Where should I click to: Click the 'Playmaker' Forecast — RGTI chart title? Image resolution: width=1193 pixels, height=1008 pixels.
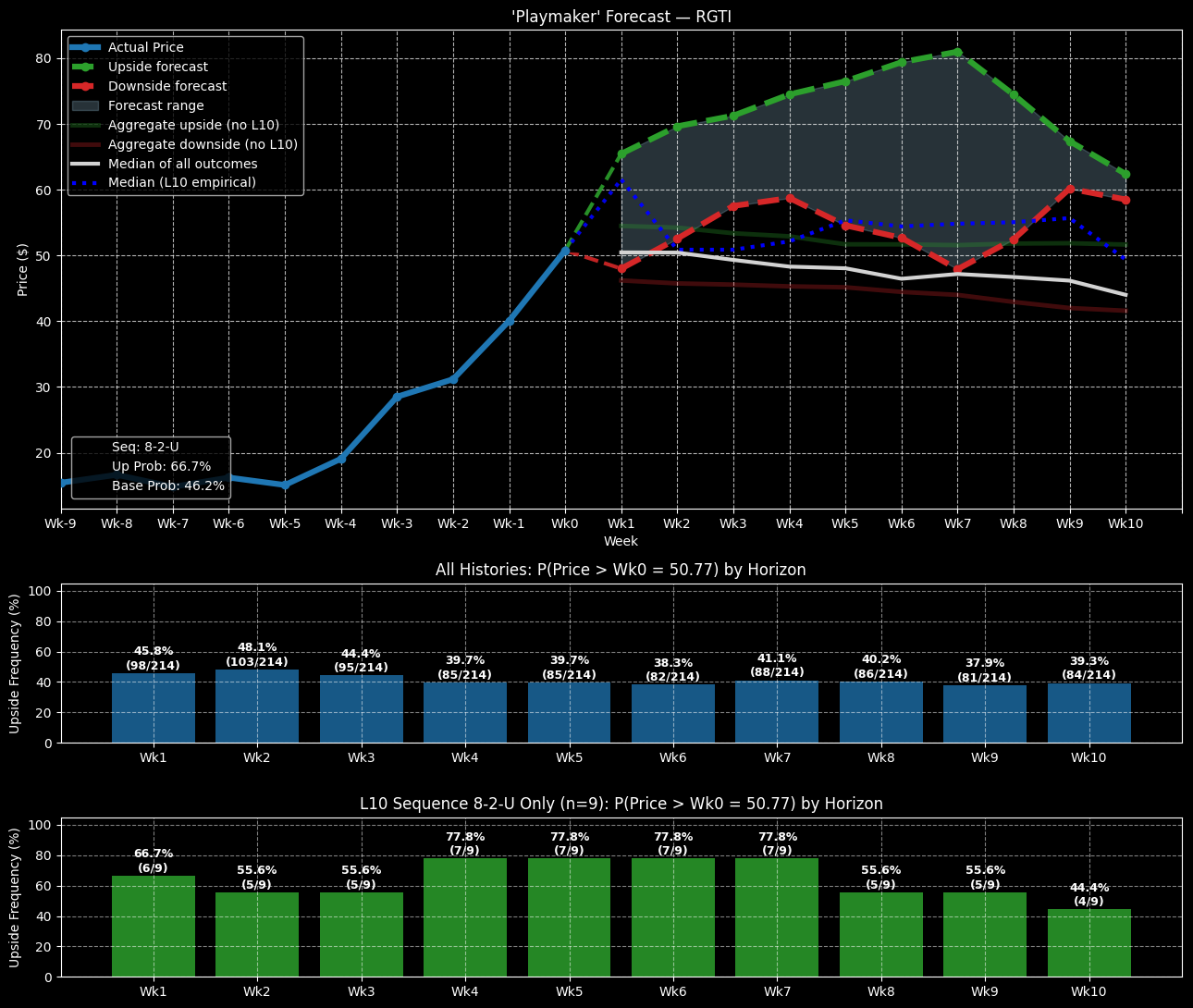(621, 17)
